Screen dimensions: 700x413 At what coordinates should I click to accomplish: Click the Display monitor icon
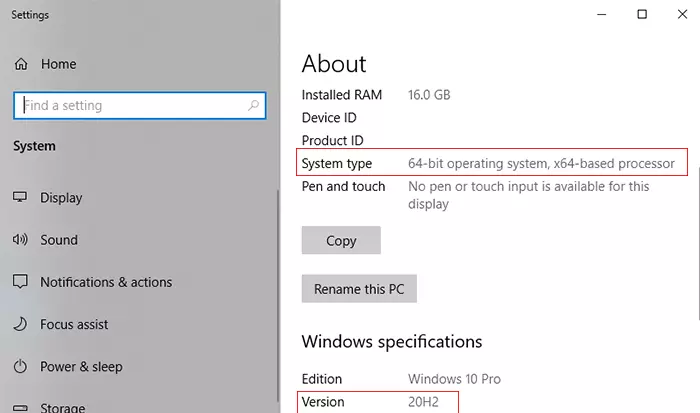pos(20,197)
